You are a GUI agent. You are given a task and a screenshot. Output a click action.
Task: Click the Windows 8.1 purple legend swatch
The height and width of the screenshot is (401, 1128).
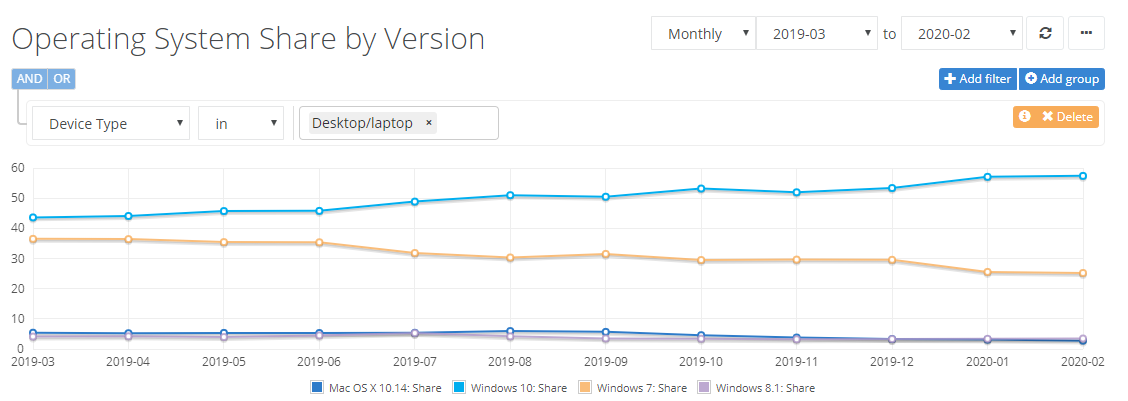pos(704,388)
